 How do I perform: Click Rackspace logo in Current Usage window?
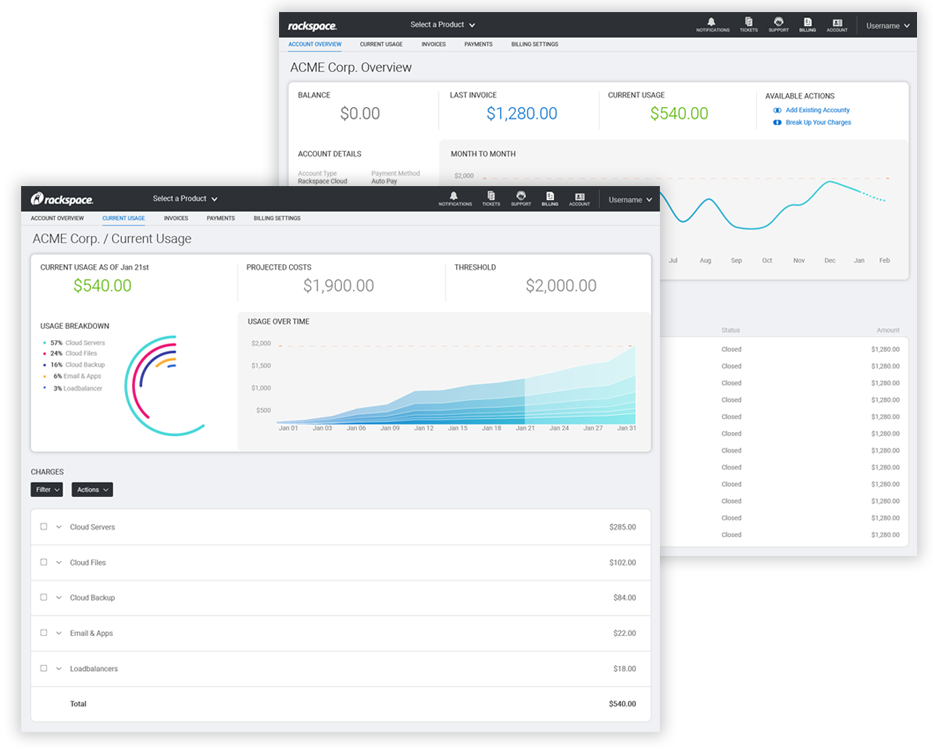click(x=62, y=199)
